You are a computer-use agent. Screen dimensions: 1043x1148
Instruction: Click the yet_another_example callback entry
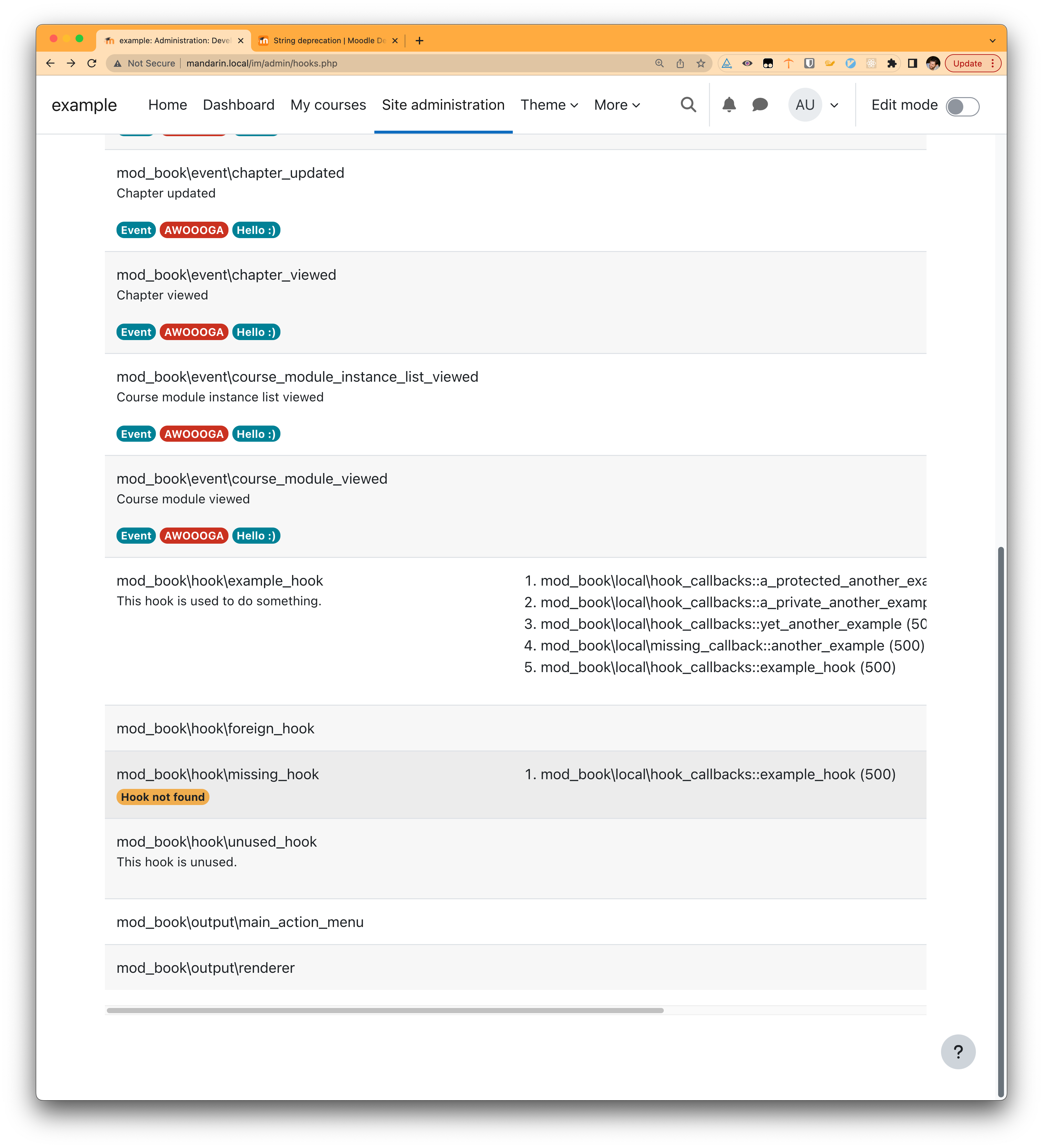[733, 624]
